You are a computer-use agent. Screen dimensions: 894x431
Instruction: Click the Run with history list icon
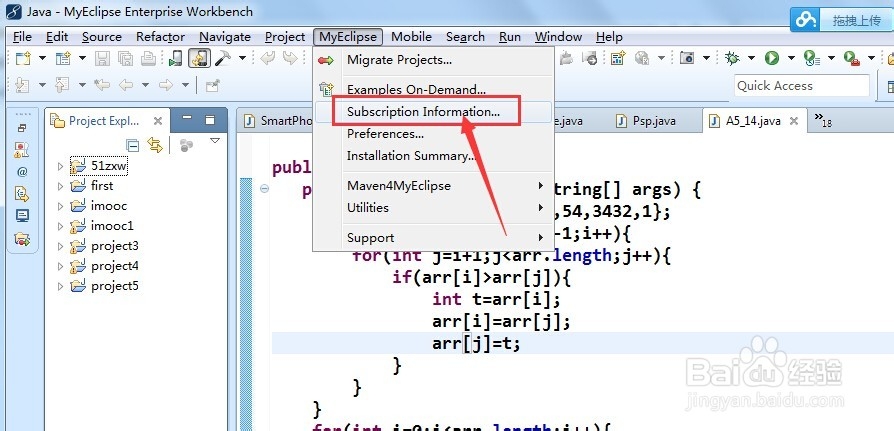click(x=812, y=58)
